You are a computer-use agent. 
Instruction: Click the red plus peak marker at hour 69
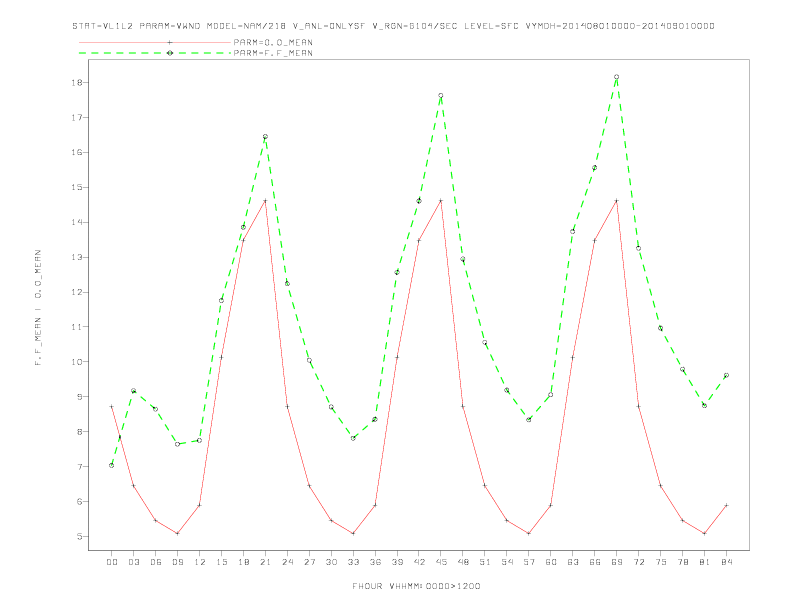point(617,201)
